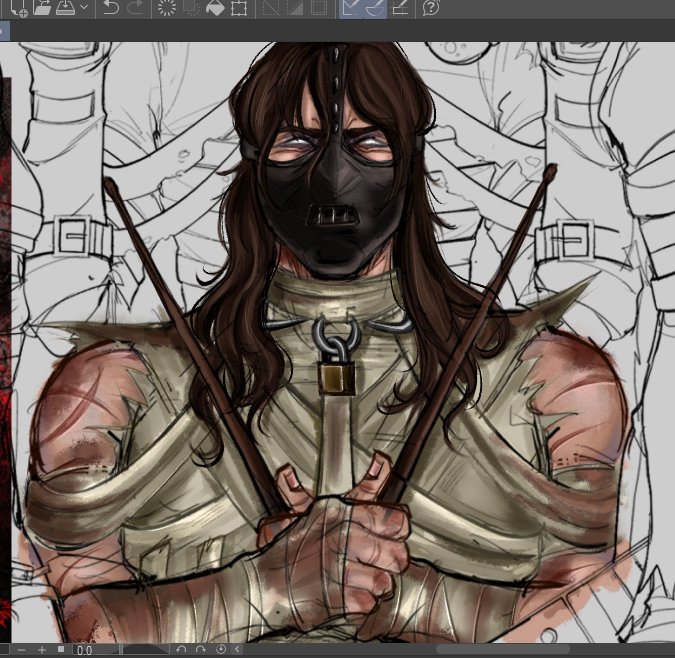675x658 pixels.
Task: Click the fit-to-screen square icon
Action: (61, 649)
